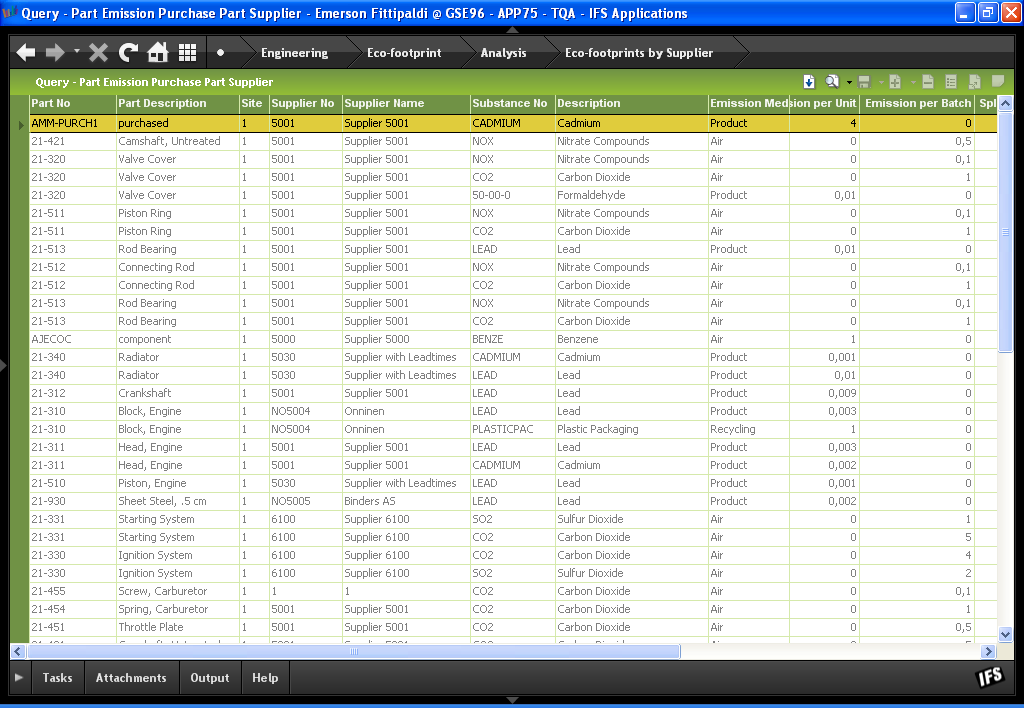Image resolution: width=1024 pixels, height=708 pixels.
Task: Click the Populate (blue down arrow) icon
Action: pos(809,82)
